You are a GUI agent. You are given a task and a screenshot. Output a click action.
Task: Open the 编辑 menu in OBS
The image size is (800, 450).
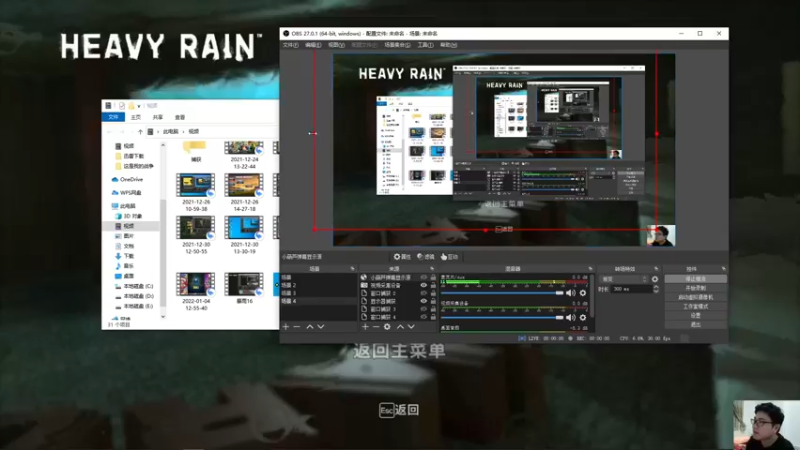[x=313, y=45]
